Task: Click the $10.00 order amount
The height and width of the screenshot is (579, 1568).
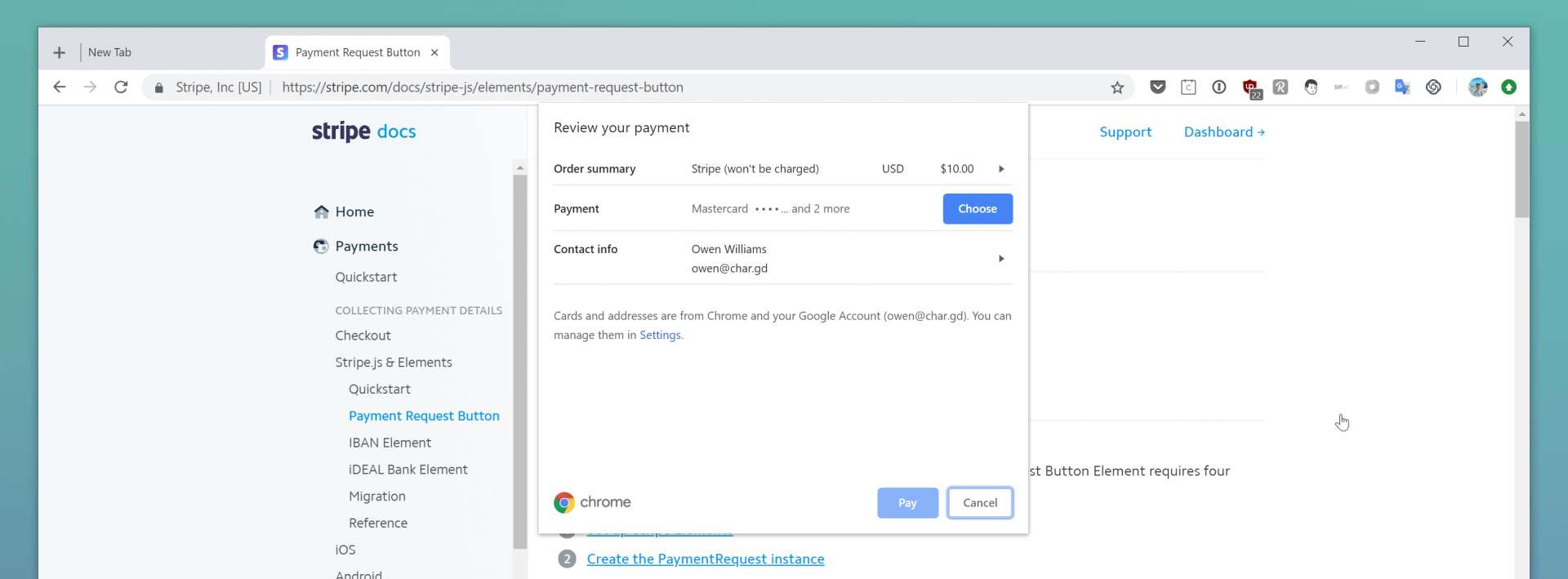Action: pos(956,169)
